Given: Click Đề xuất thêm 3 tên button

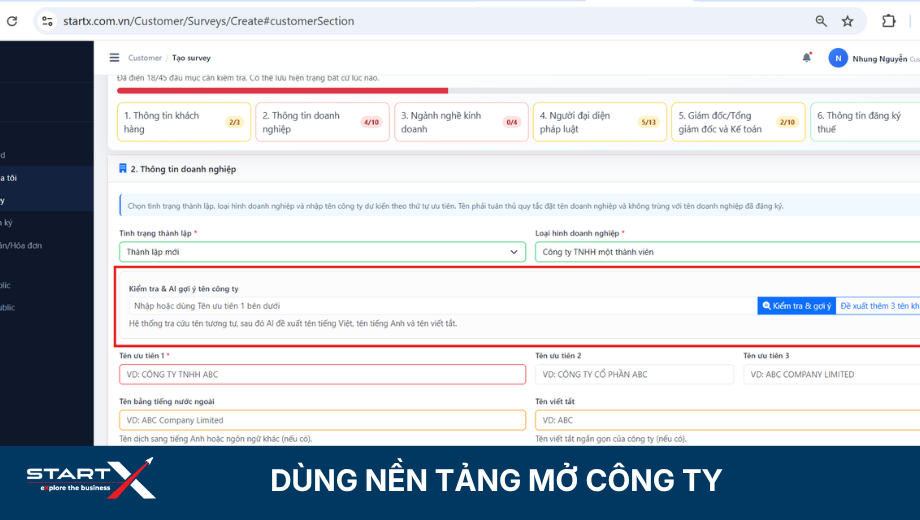Looking at the screenshot, I should [x=878, y=306].
